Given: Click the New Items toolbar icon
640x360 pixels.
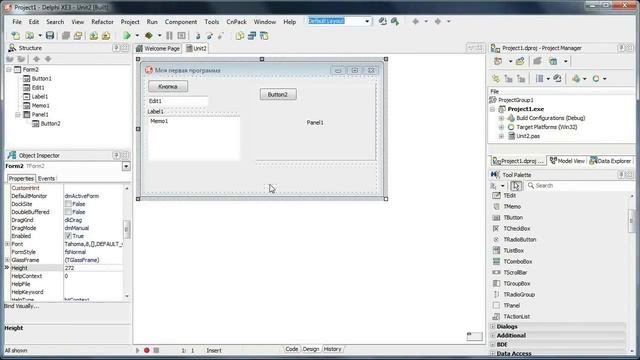Looking at the screenshot, I should coord(16,36).
